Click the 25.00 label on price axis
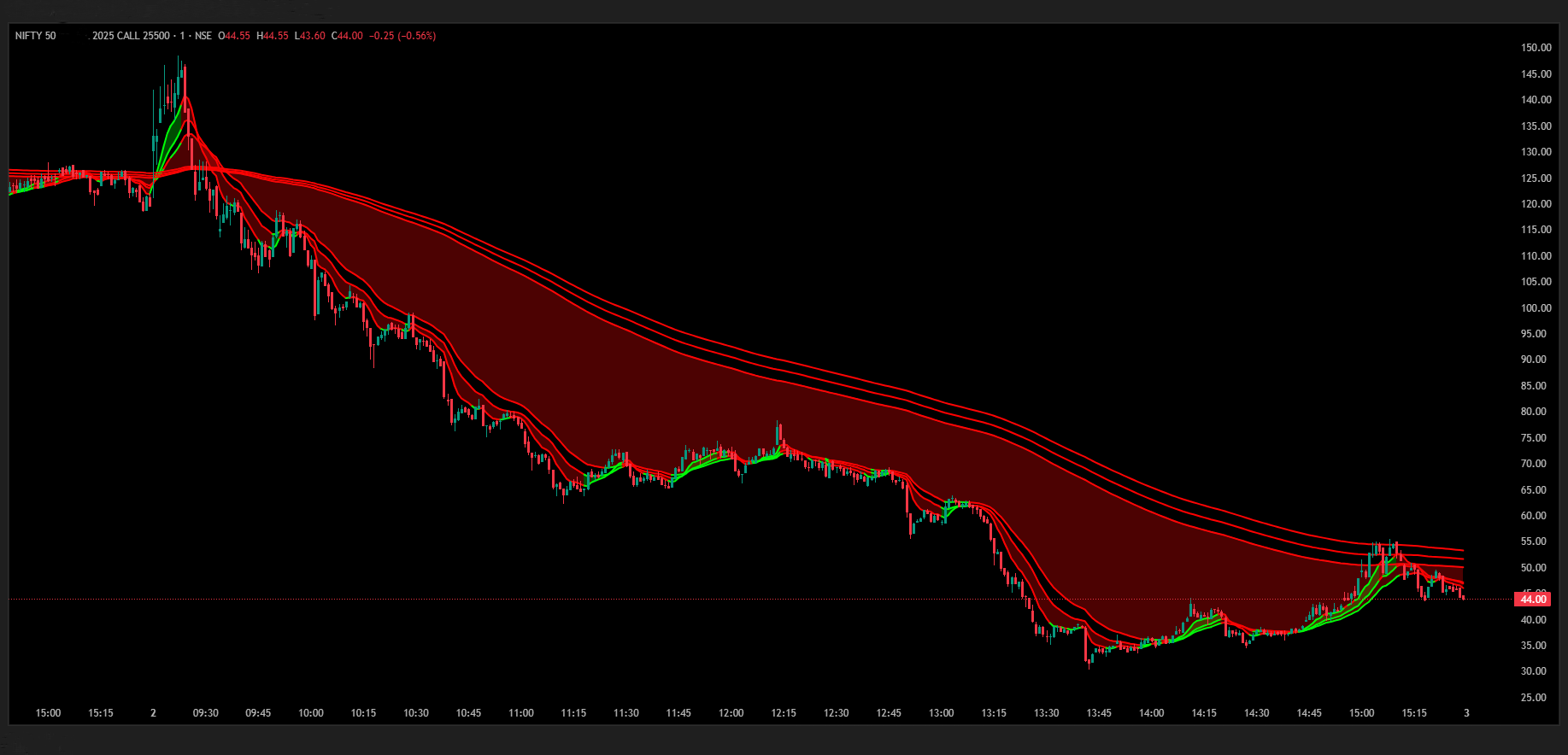Screen dimensions: 1568x755 (x=1536, y=698)
